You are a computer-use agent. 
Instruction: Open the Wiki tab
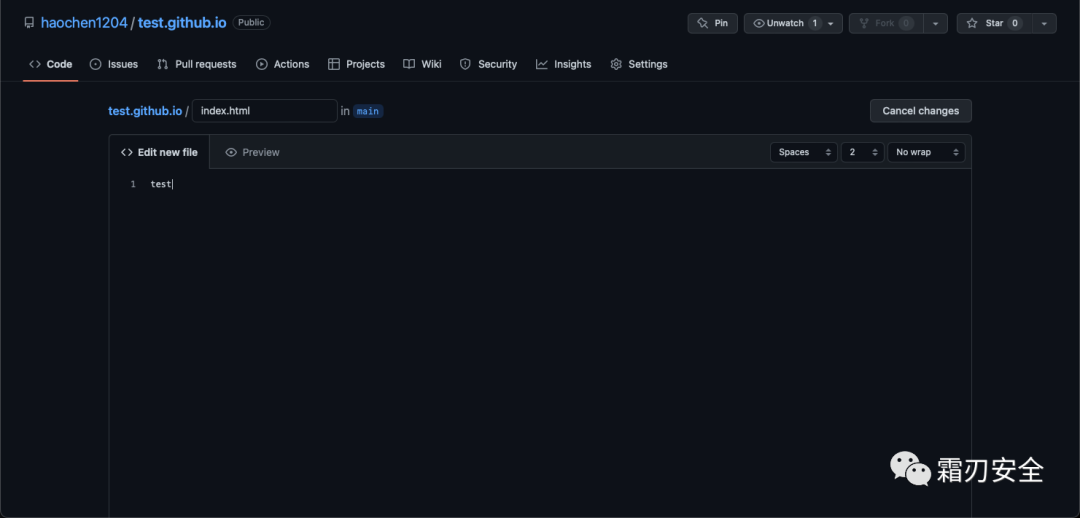point(422,64)
